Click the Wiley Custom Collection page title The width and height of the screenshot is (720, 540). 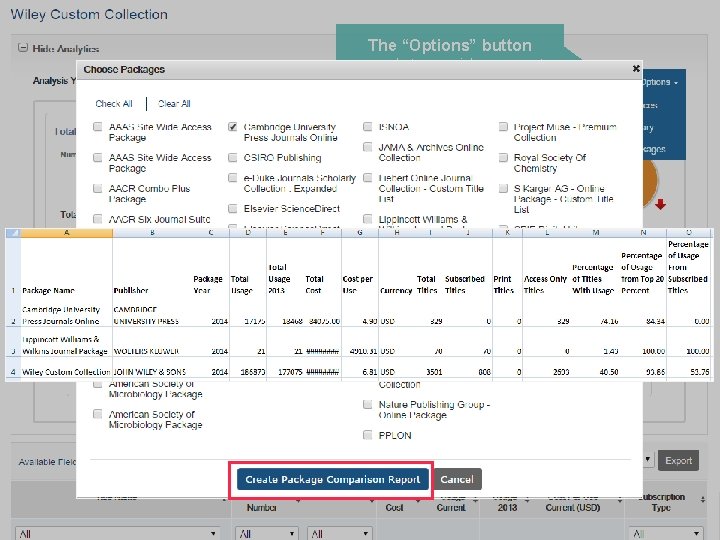pos(89,14)
